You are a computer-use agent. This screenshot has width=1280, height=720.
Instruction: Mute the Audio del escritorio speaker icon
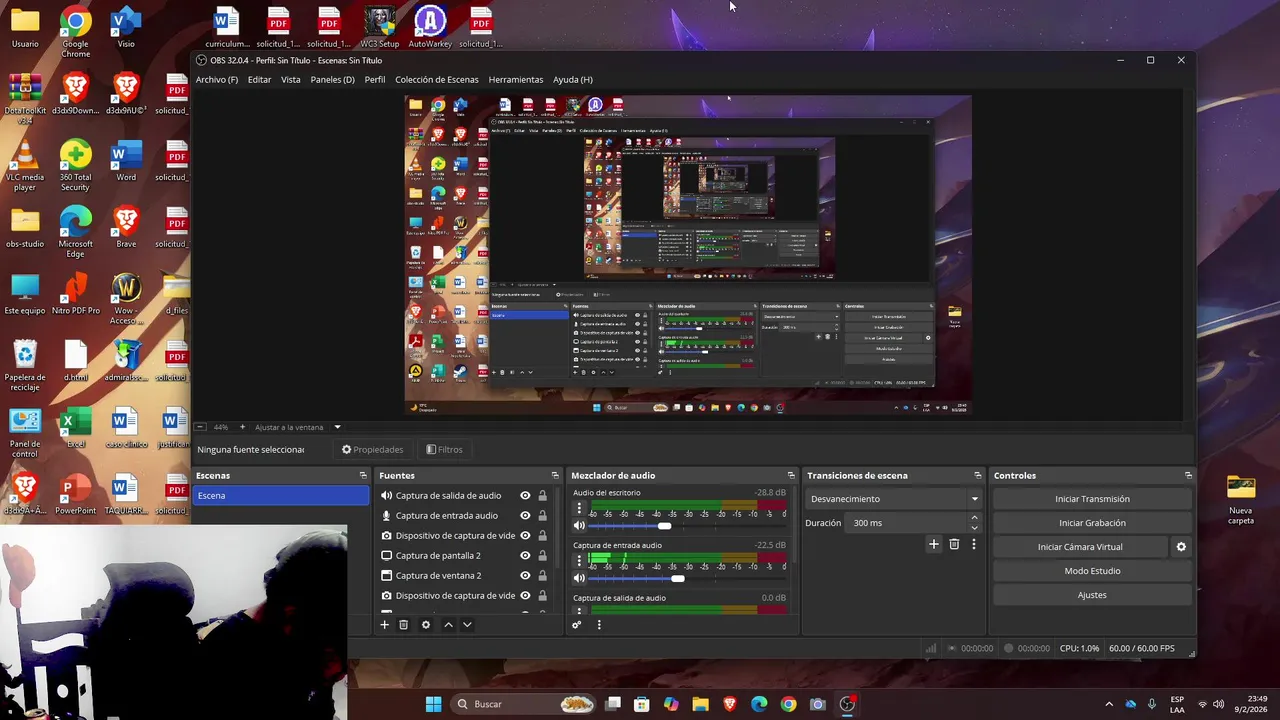coord(579,525)
